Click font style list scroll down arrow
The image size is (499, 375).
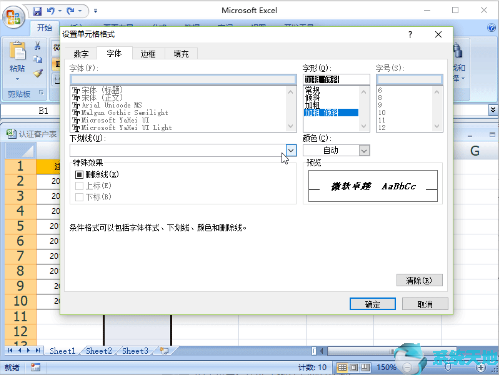click(x=364, y=126)
